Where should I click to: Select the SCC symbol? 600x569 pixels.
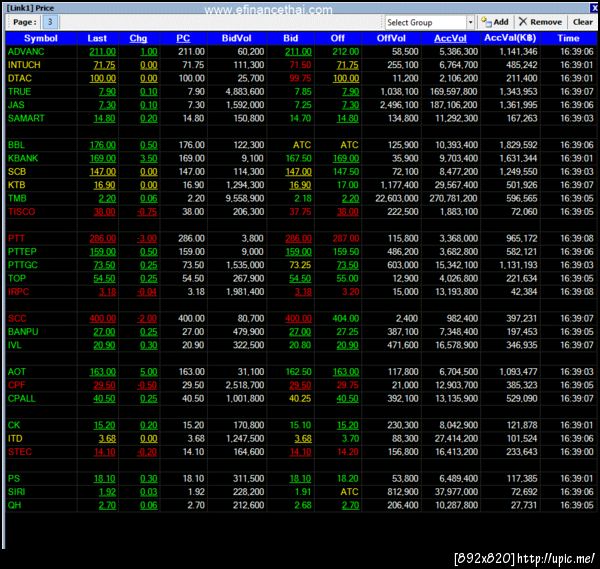(17, 318)
